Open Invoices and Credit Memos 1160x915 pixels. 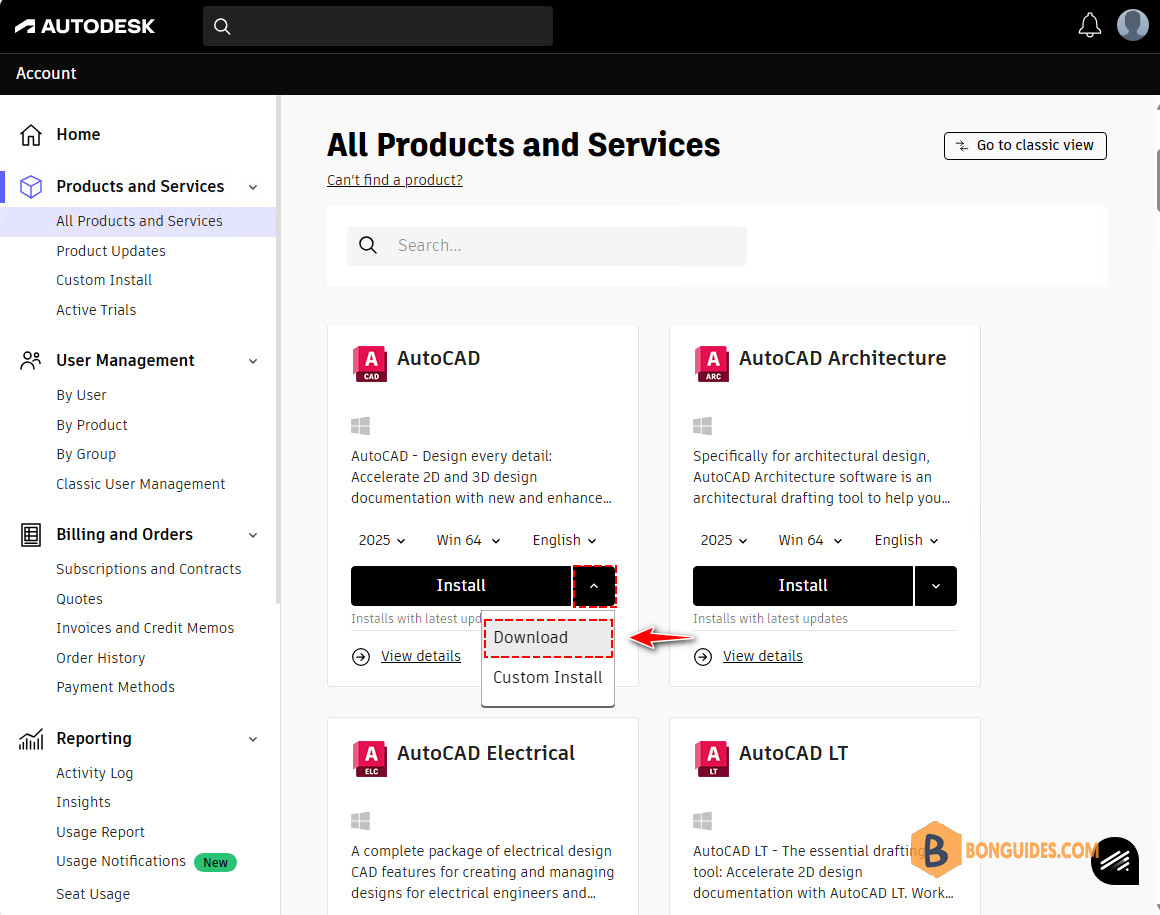[145, 628]
